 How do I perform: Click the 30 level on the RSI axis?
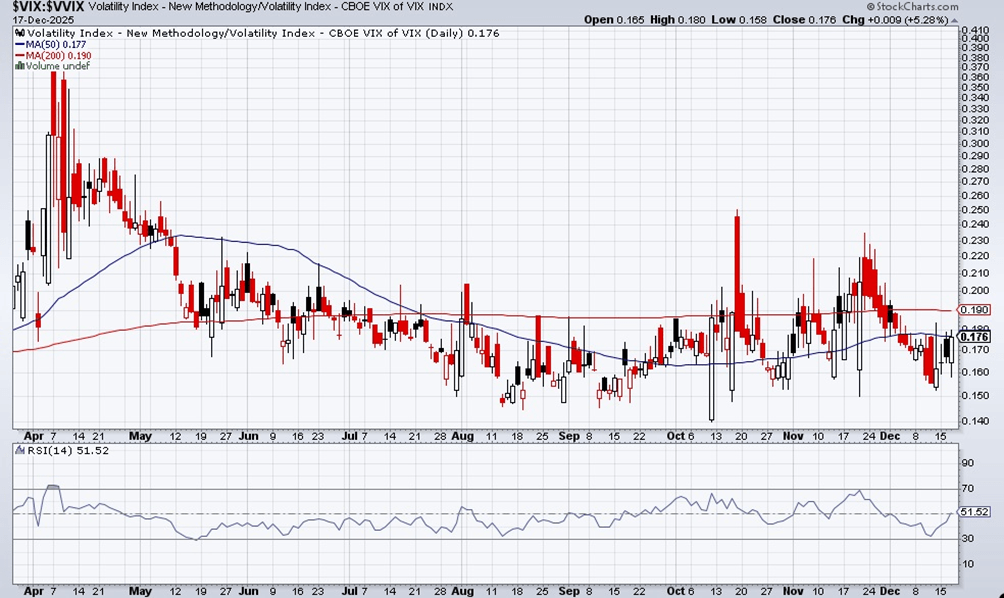[968, 538]
